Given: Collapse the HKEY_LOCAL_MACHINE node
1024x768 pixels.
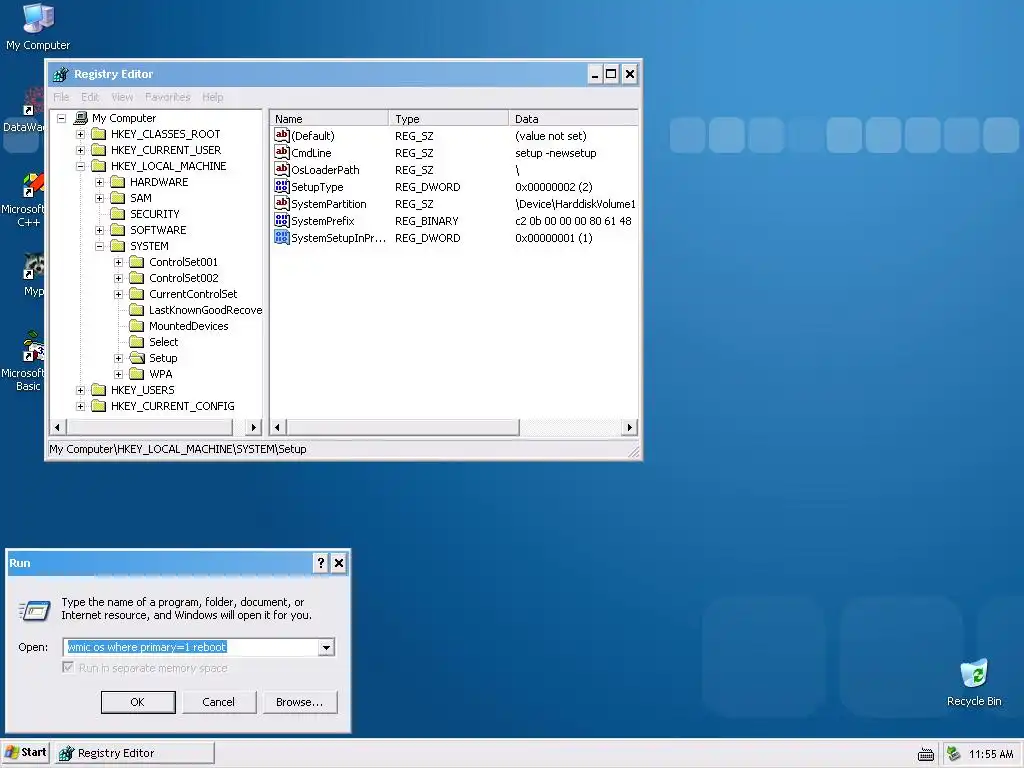Looking at the screenshot, I should tap(80, 167).
